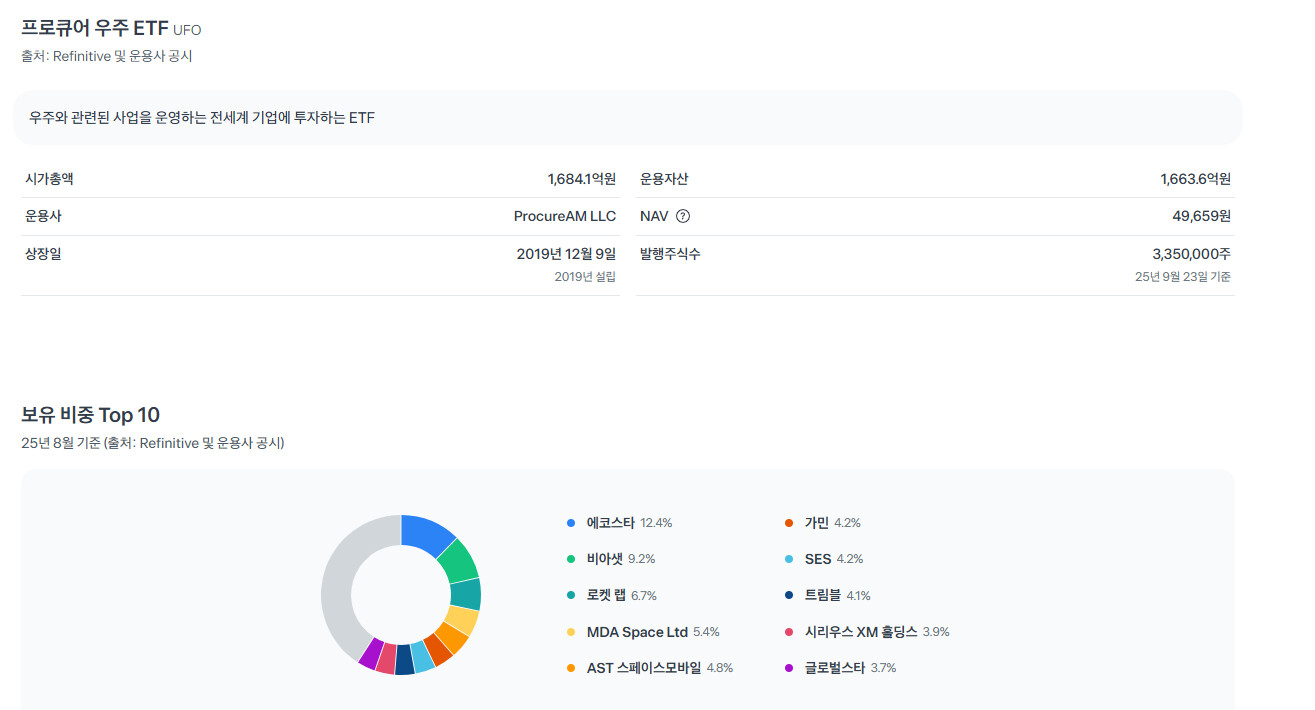
Task: Select the 트림블 holding label
Action: [823, 595]
